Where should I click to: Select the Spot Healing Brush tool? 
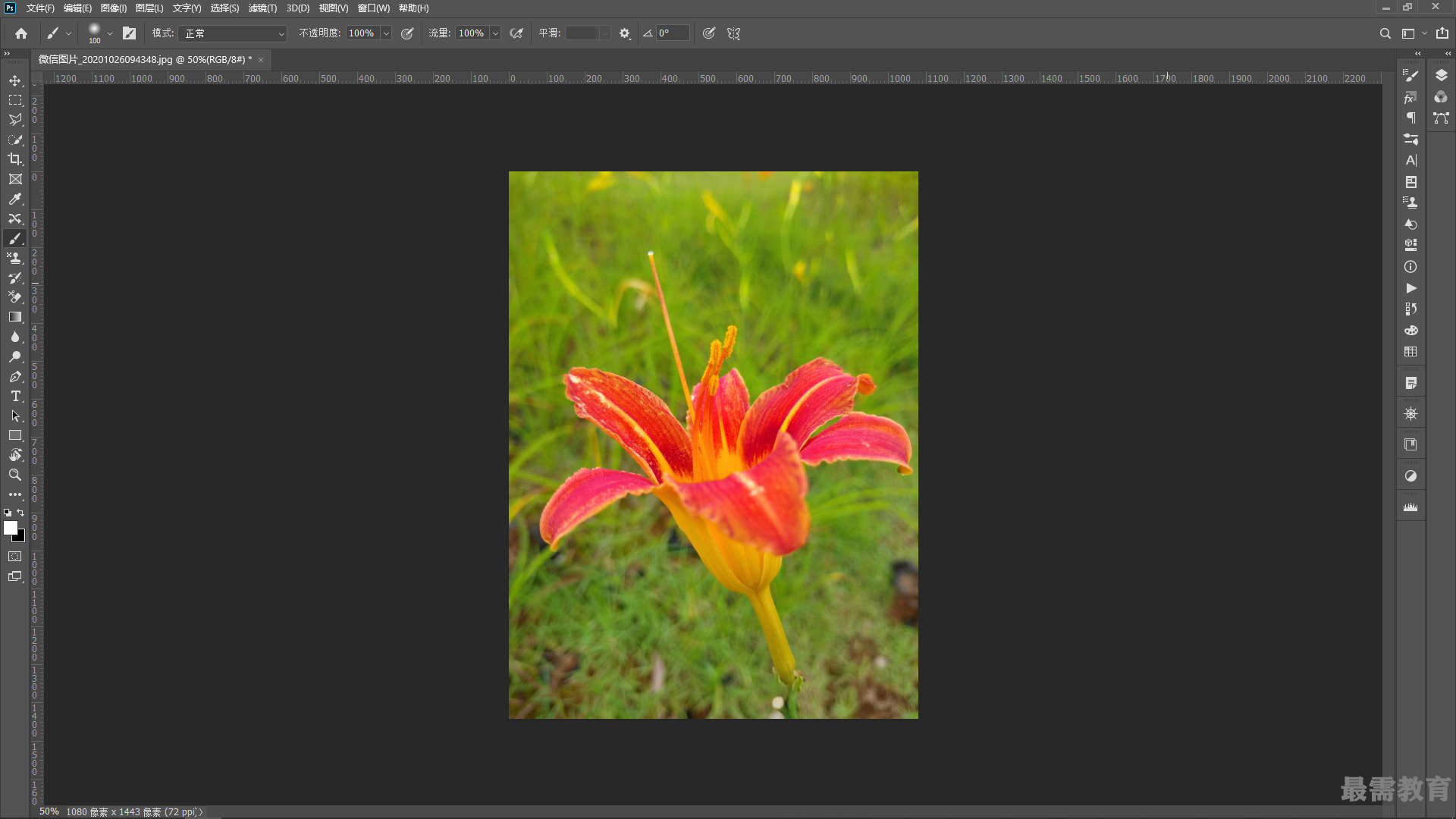(15, 218)
